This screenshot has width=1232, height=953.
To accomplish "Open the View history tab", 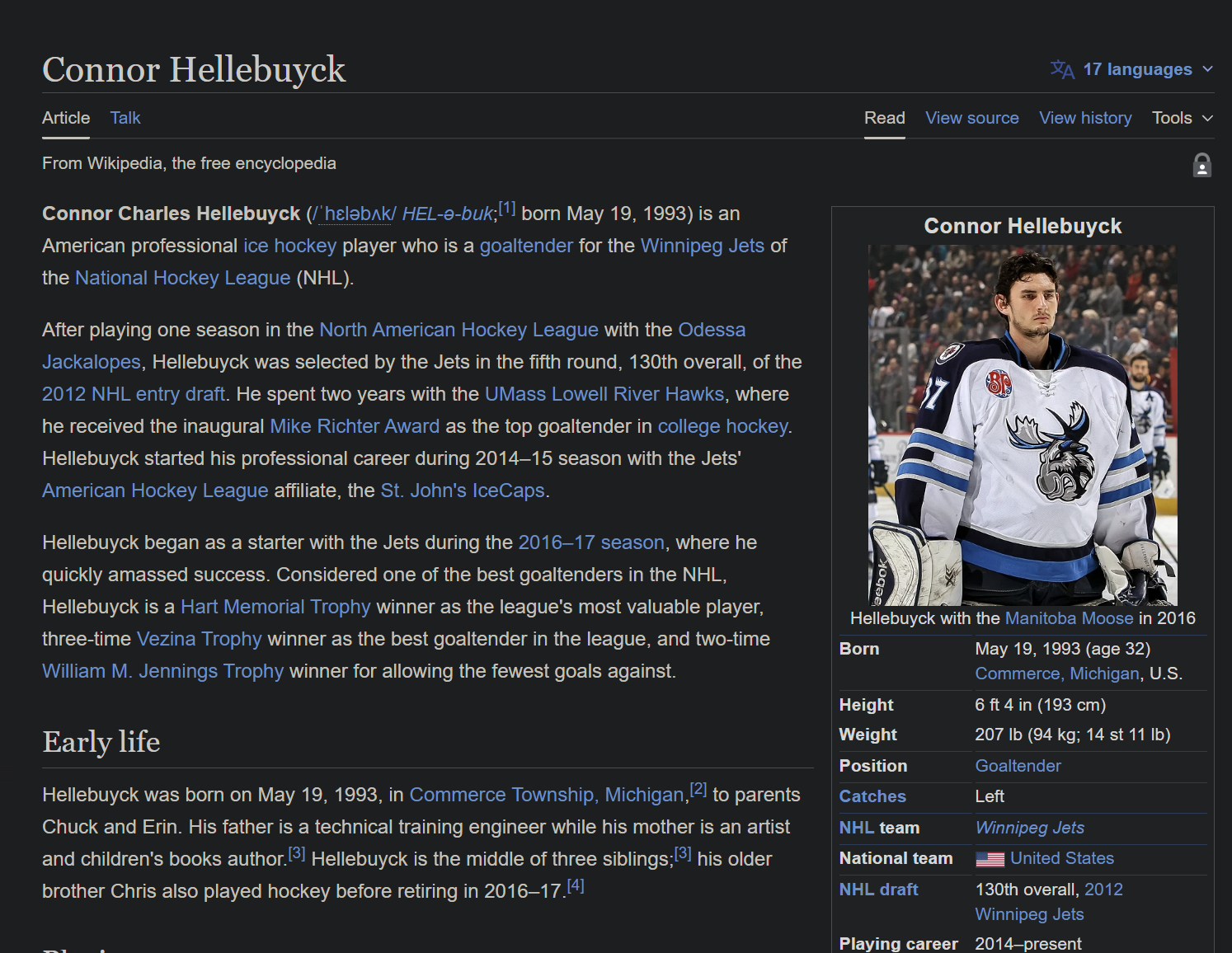I will (x=1085, y=118).
